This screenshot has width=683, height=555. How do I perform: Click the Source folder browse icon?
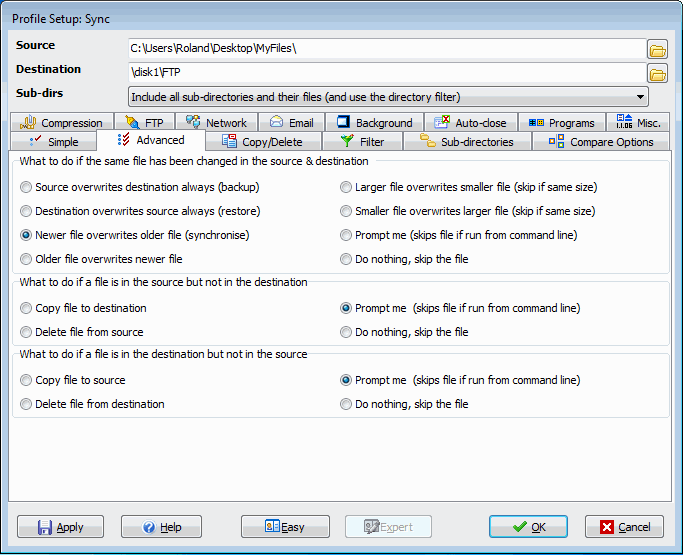pos(657,49)
